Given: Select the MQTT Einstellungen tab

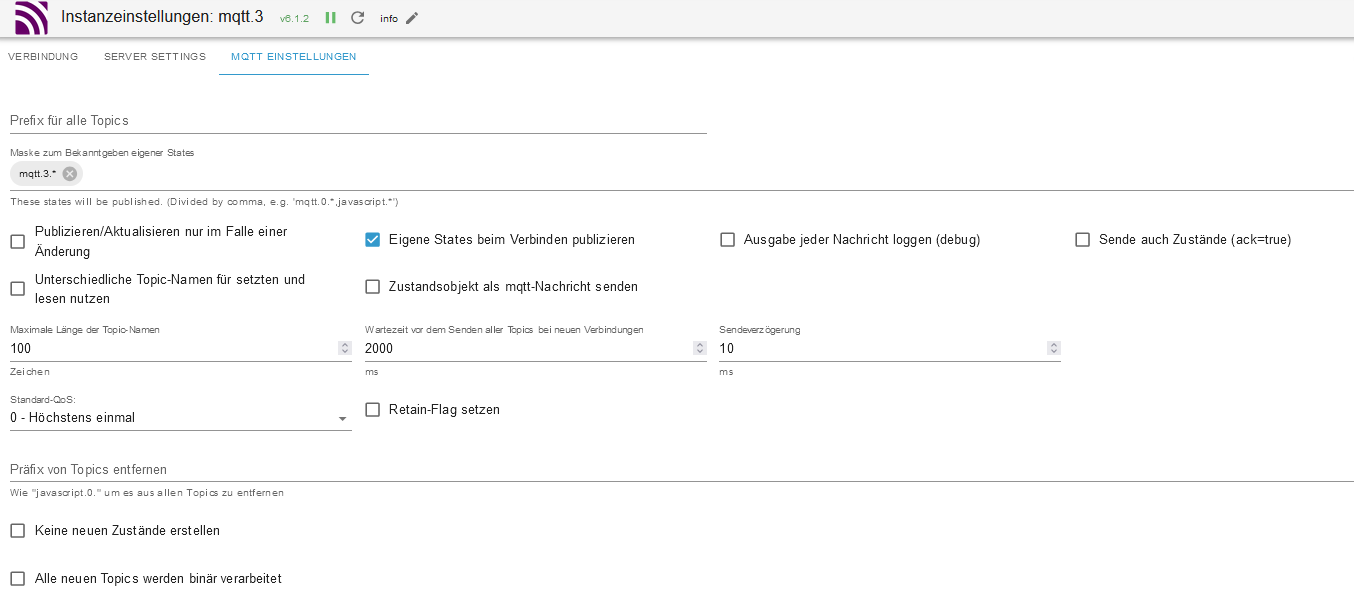Looking at the screenshot, I should click(x=294, y=57).
